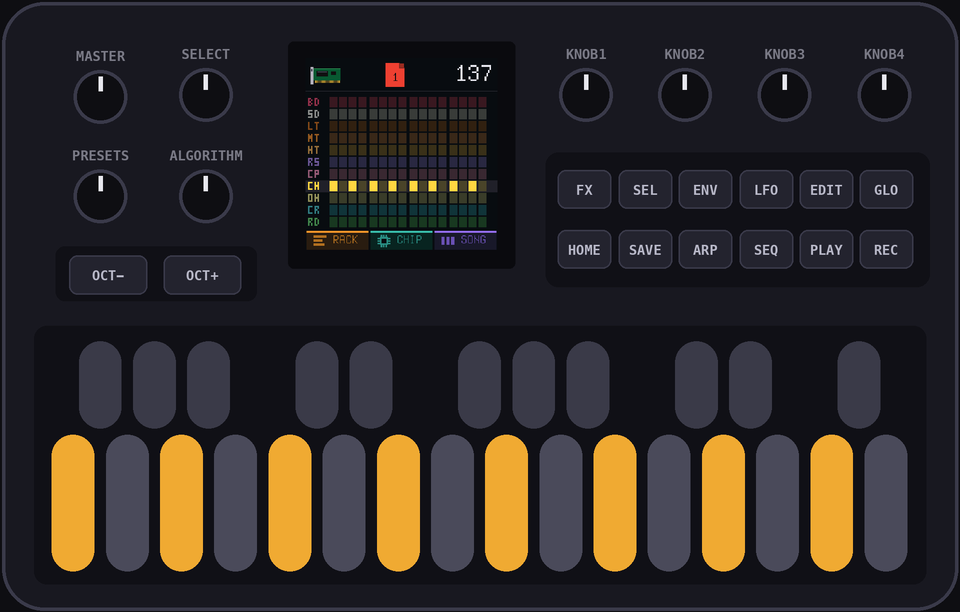Select the highlighted CH track label
Screen dimensions: 960x612
pos(313,186)
